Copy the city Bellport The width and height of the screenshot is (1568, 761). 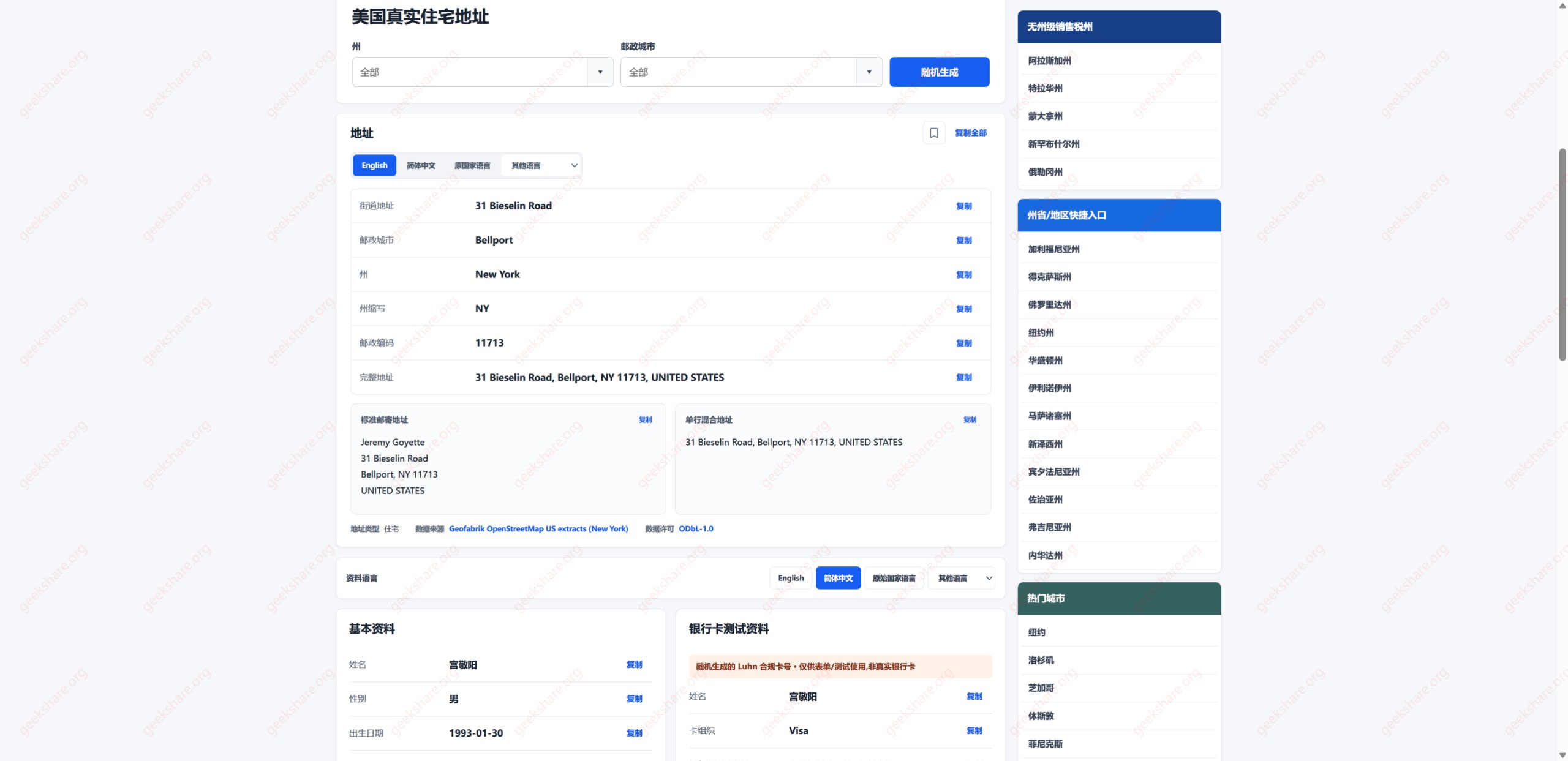964,241
